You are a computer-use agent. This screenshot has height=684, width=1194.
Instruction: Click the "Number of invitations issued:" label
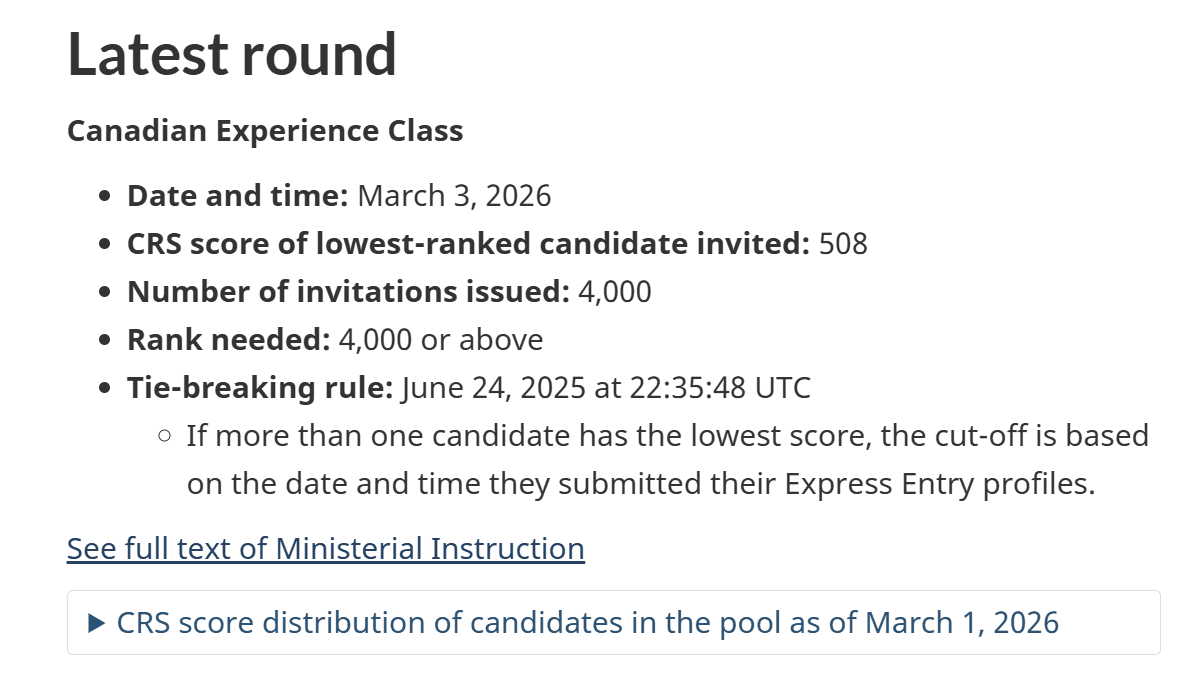coord(348,292)
